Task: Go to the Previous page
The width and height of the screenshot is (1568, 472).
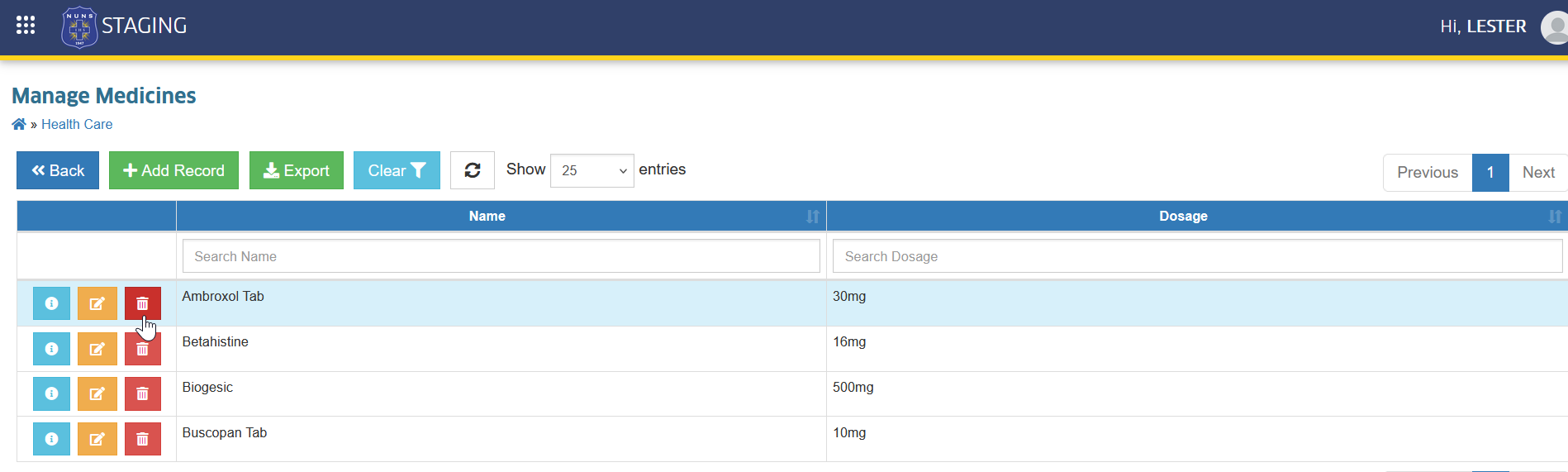Action: click(1428, 173)
